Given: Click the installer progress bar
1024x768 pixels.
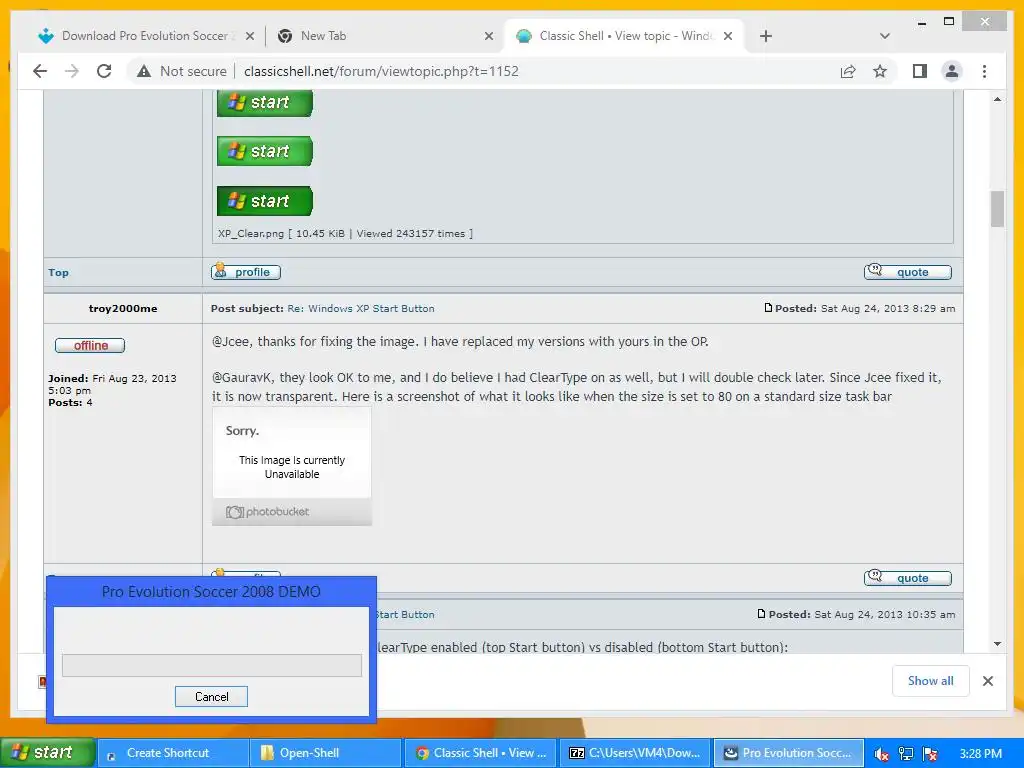Looking at the screenshot, I should coord(212,665).
